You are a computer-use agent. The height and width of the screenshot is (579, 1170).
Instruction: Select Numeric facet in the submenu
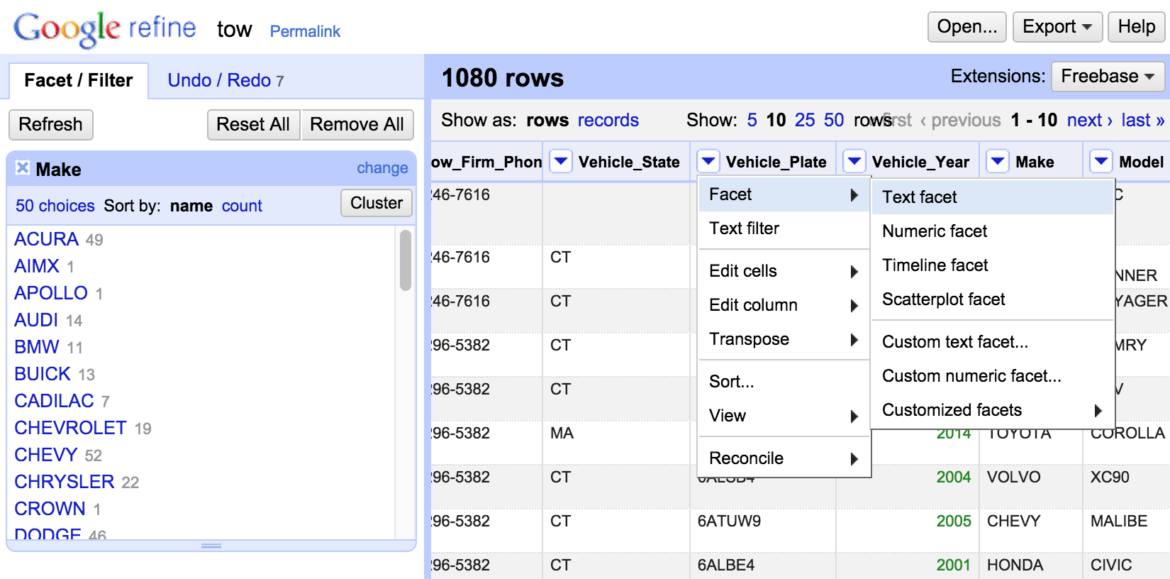992,231
